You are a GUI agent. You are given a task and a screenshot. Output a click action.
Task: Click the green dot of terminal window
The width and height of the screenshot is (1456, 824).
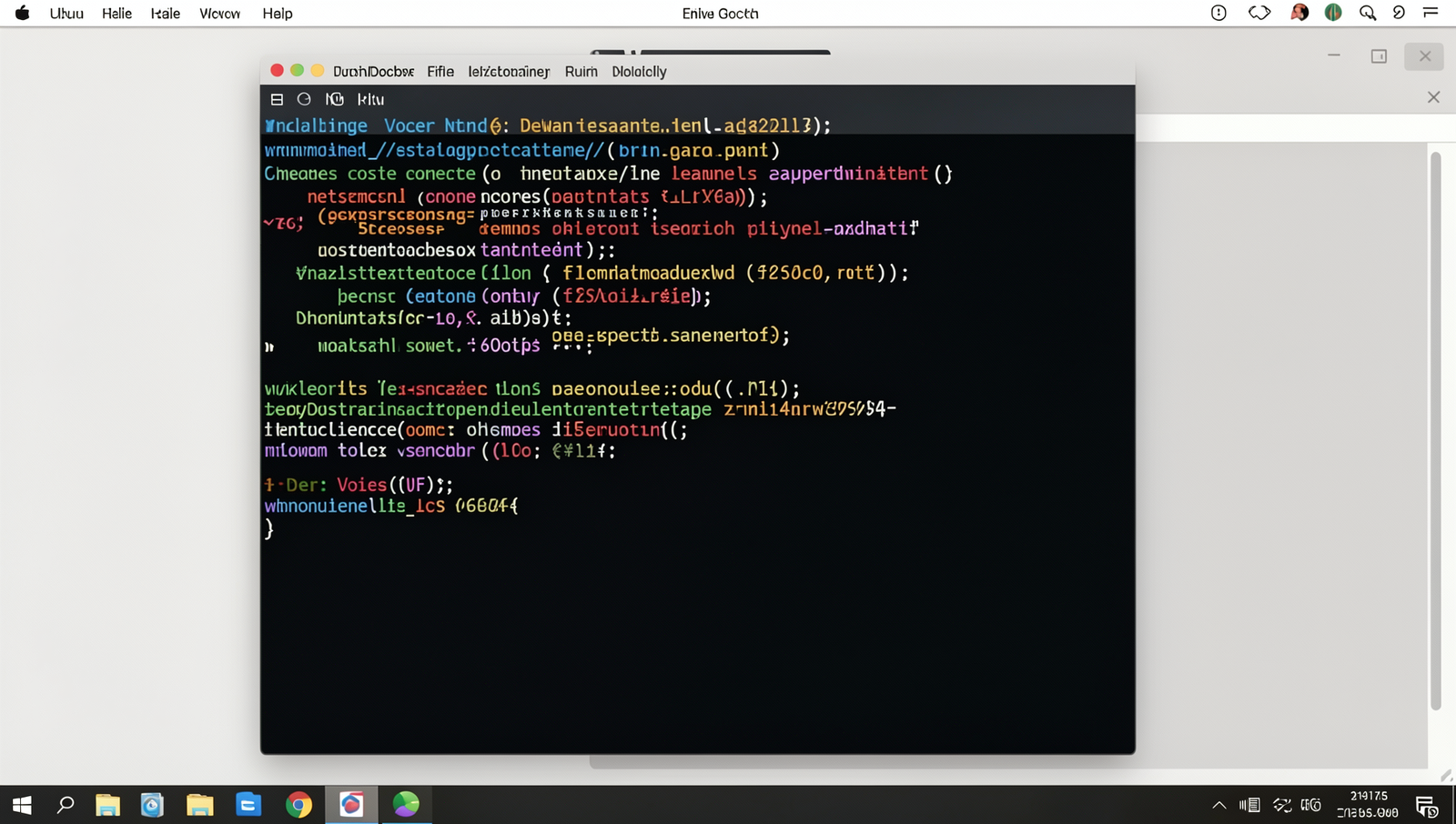pos(297,70)
